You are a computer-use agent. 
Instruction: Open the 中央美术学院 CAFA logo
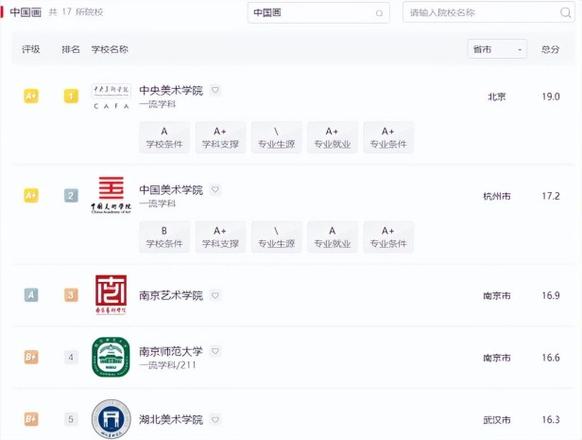[111, 97]
